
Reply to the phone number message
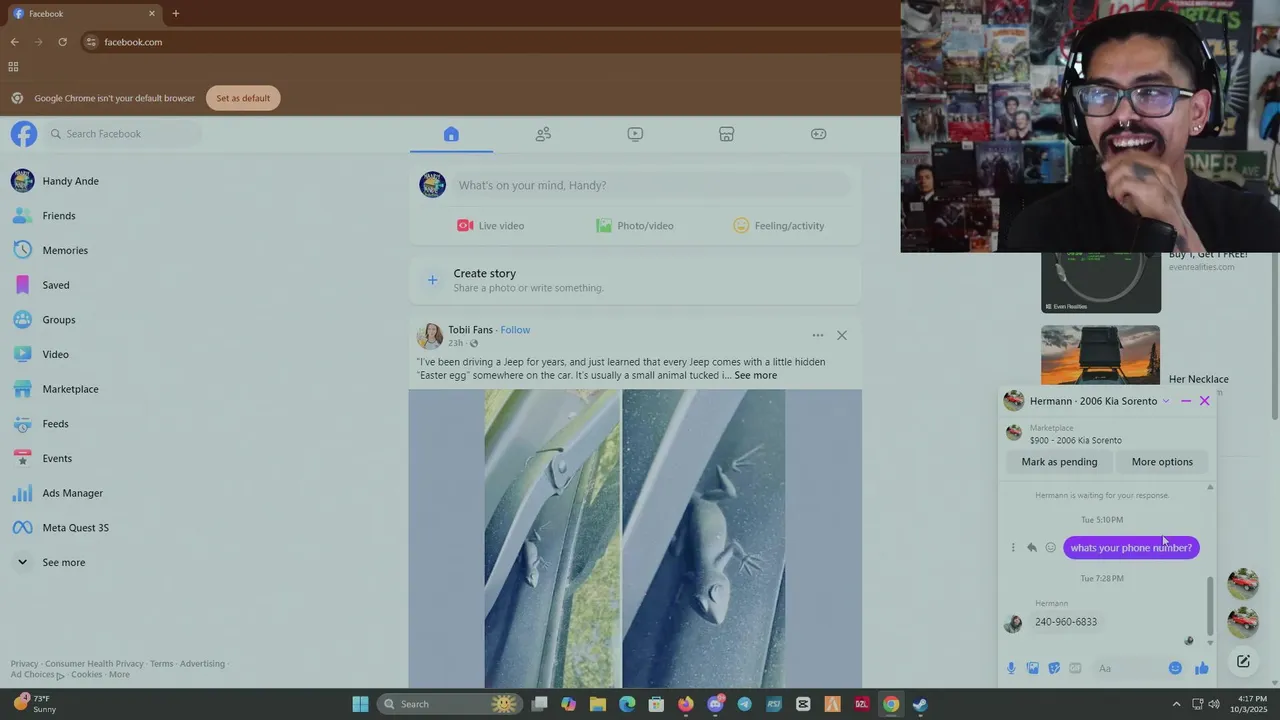pos(1032,548)
